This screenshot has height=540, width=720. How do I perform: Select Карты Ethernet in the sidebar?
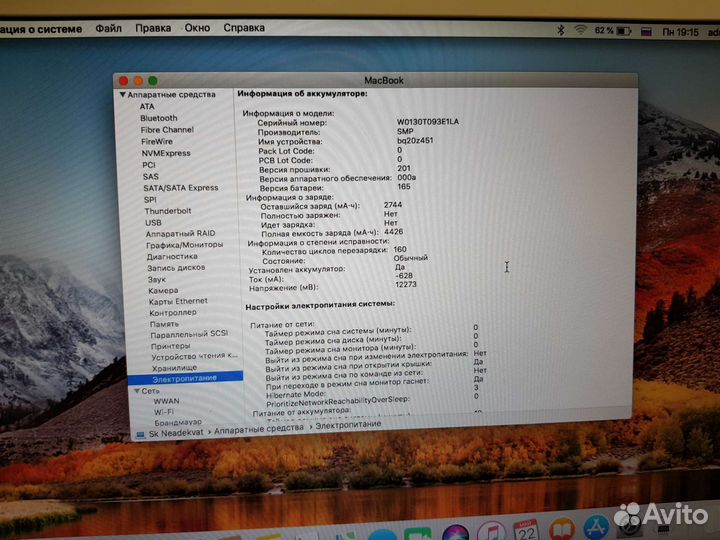pyautogui.click(x=178, y=301)
